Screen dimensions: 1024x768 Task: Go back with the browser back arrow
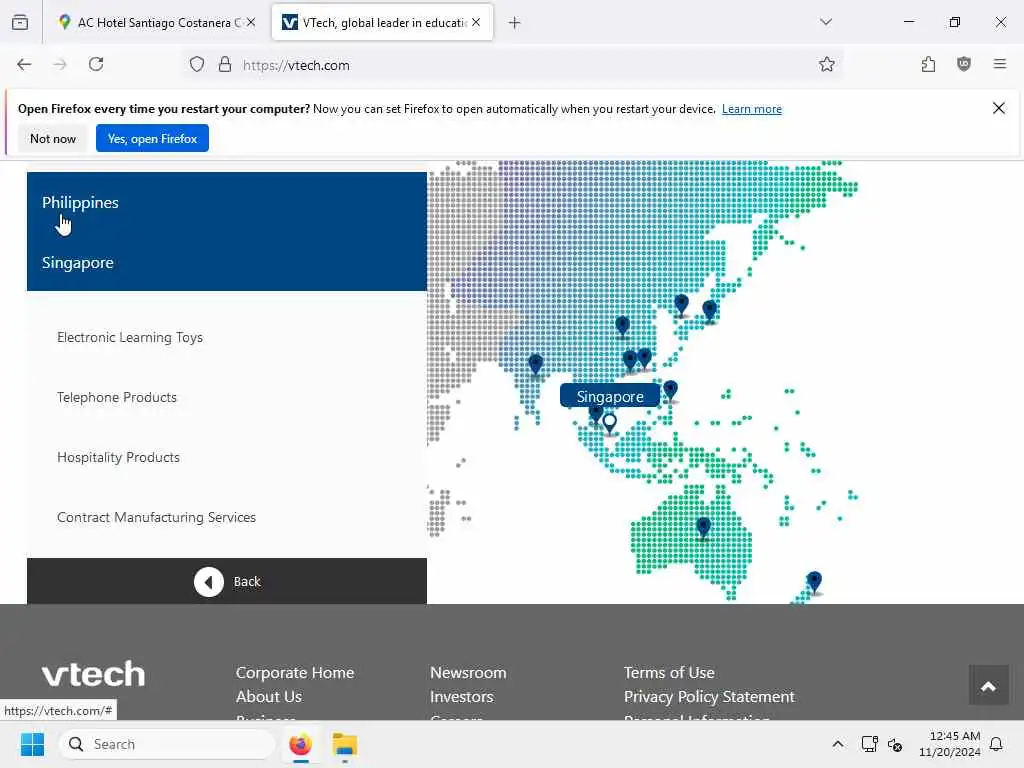tap(24, 65)
